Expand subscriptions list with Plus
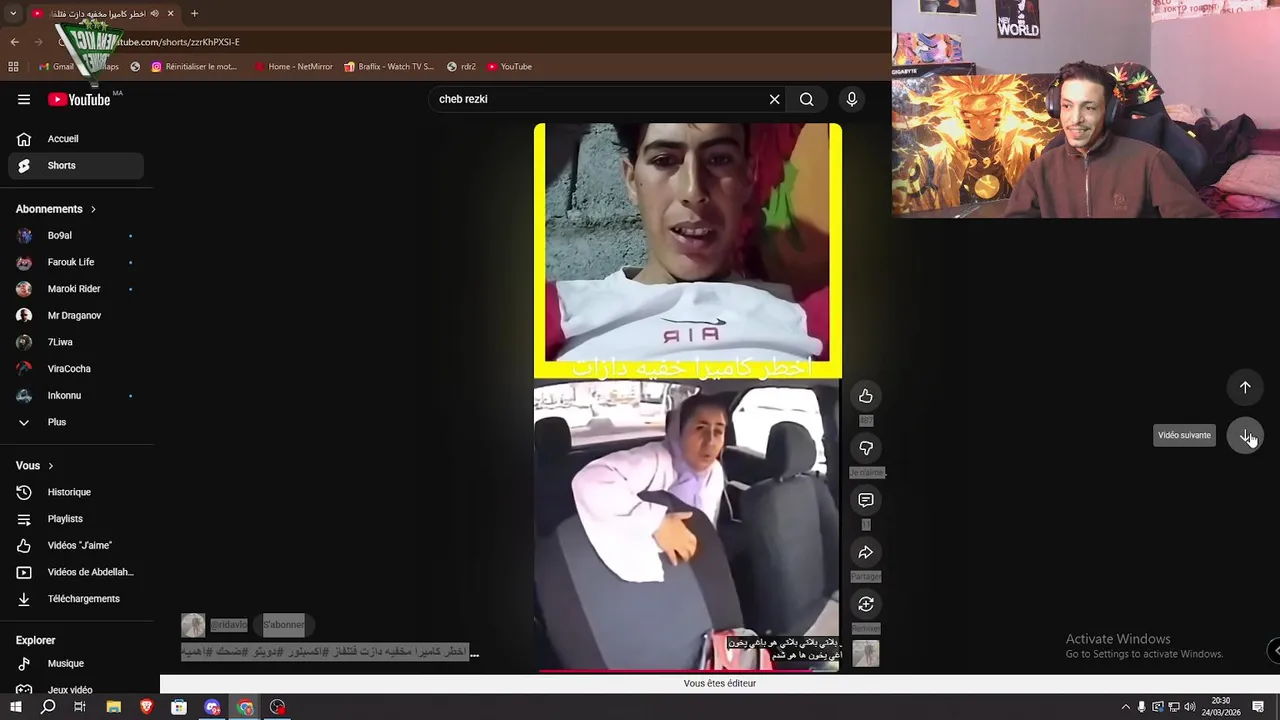The image size is (1280, 720). click(x=76, y=422)
